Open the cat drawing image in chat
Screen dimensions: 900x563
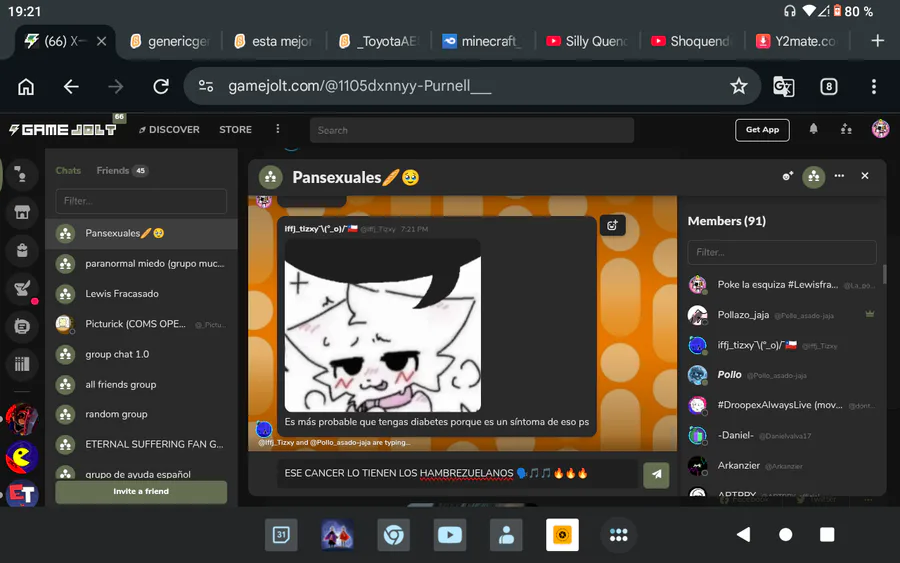click(x=383, y=325)
